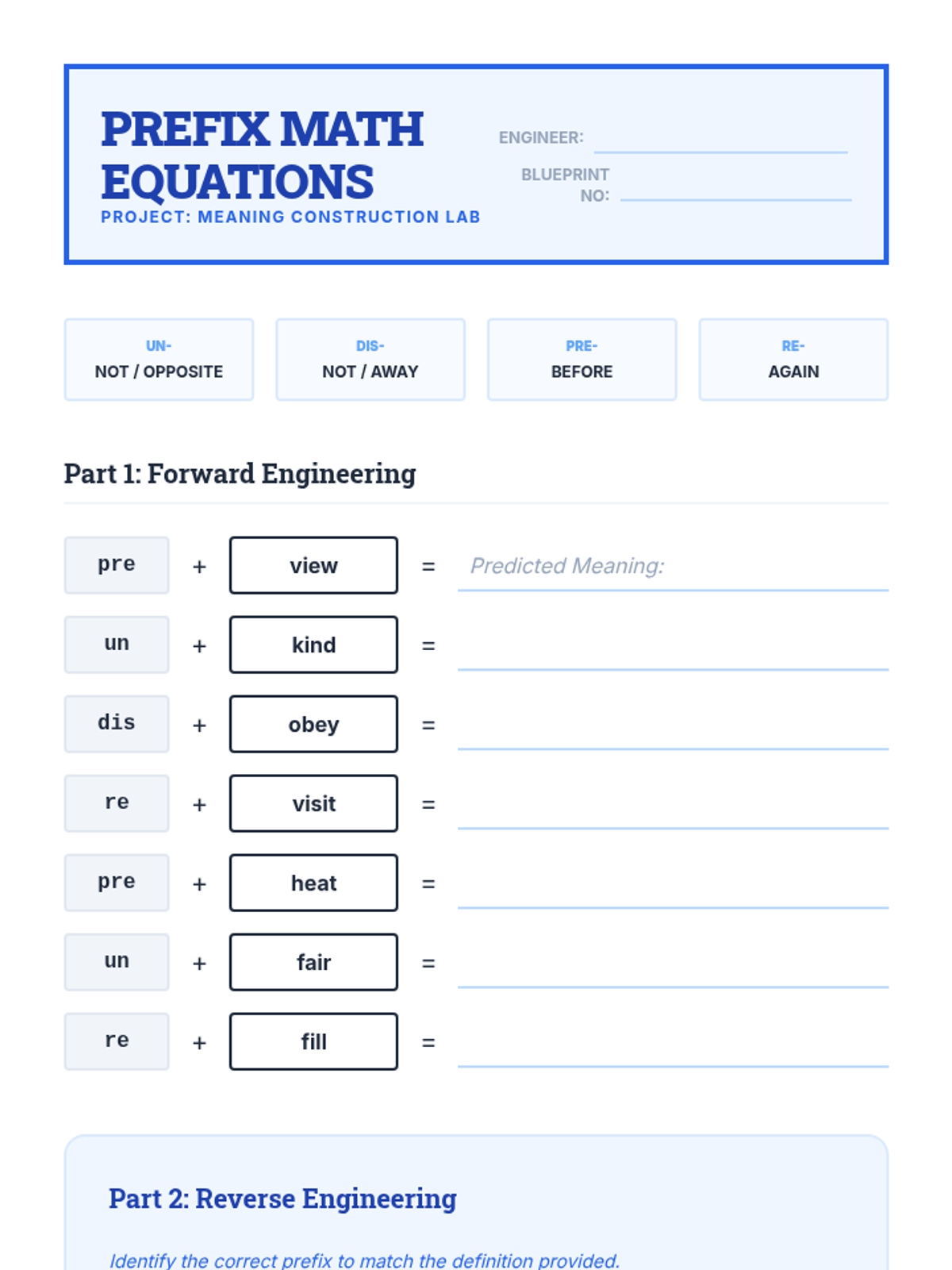
Task: Click the 'fair' base word box
Action: point(313,962)
